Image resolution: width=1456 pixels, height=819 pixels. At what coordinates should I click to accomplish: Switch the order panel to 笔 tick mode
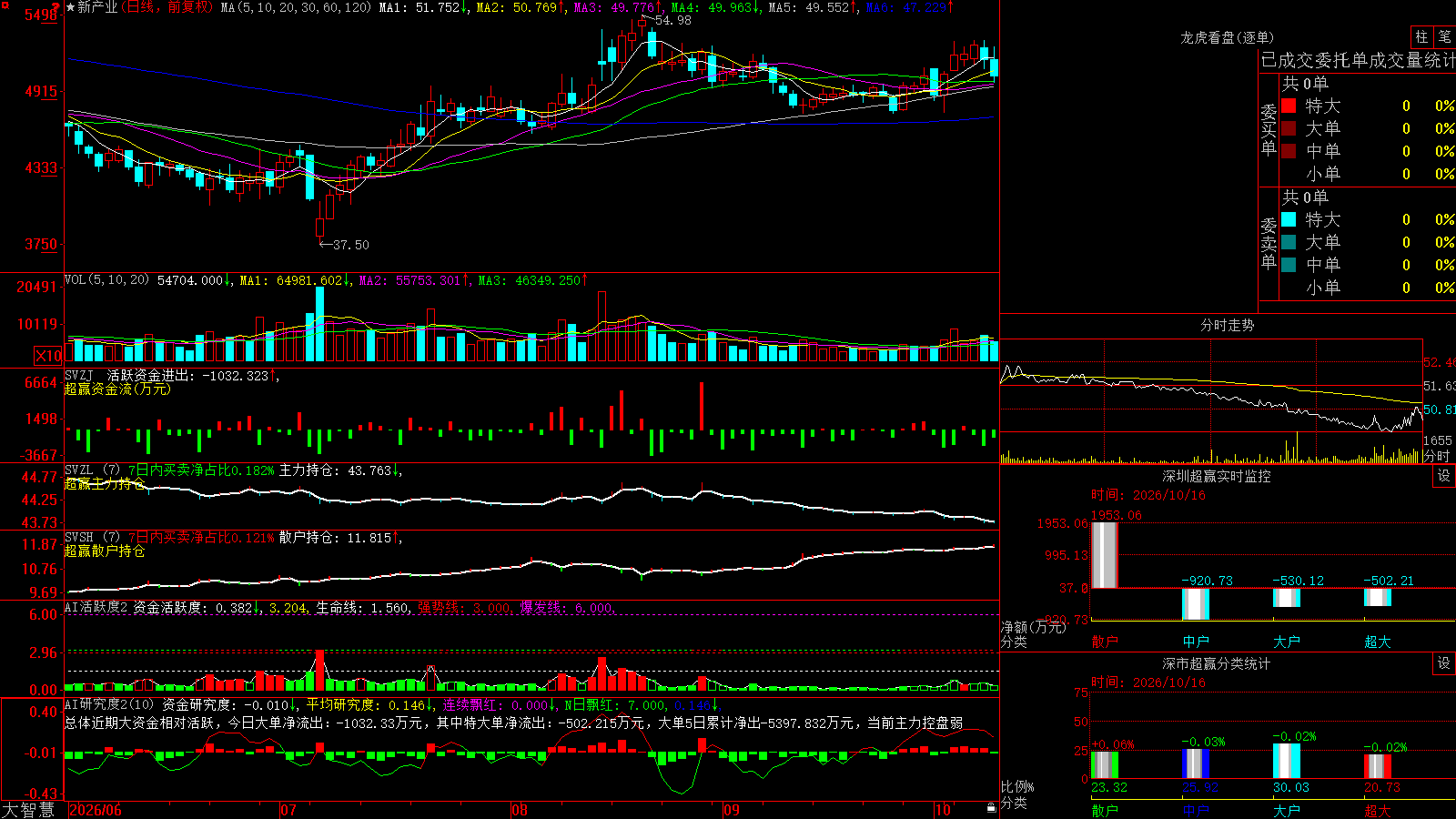(x=1444, y=37)
